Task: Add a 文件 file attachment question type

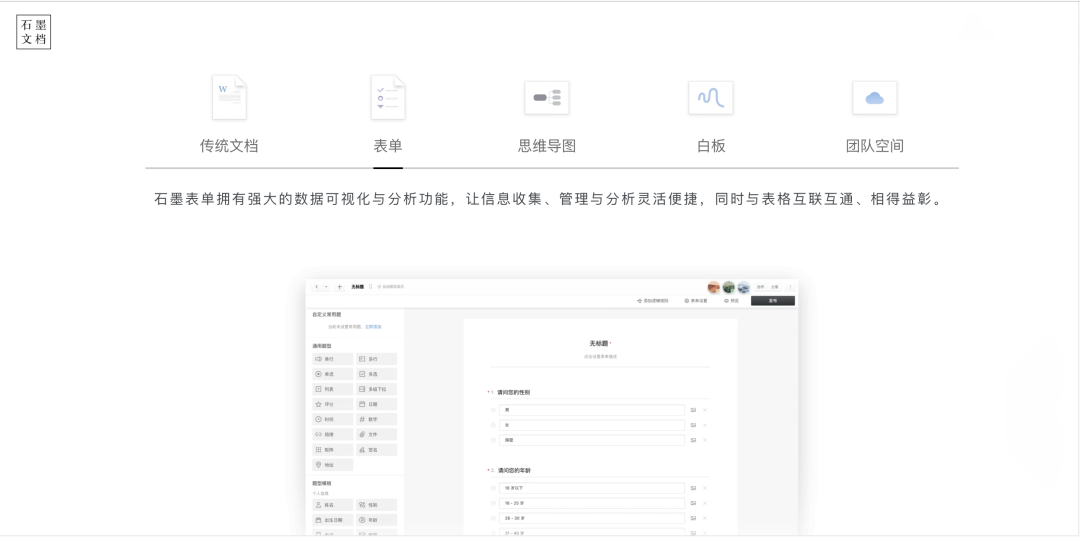Action: pyautogui.click(x=376, y=434)
